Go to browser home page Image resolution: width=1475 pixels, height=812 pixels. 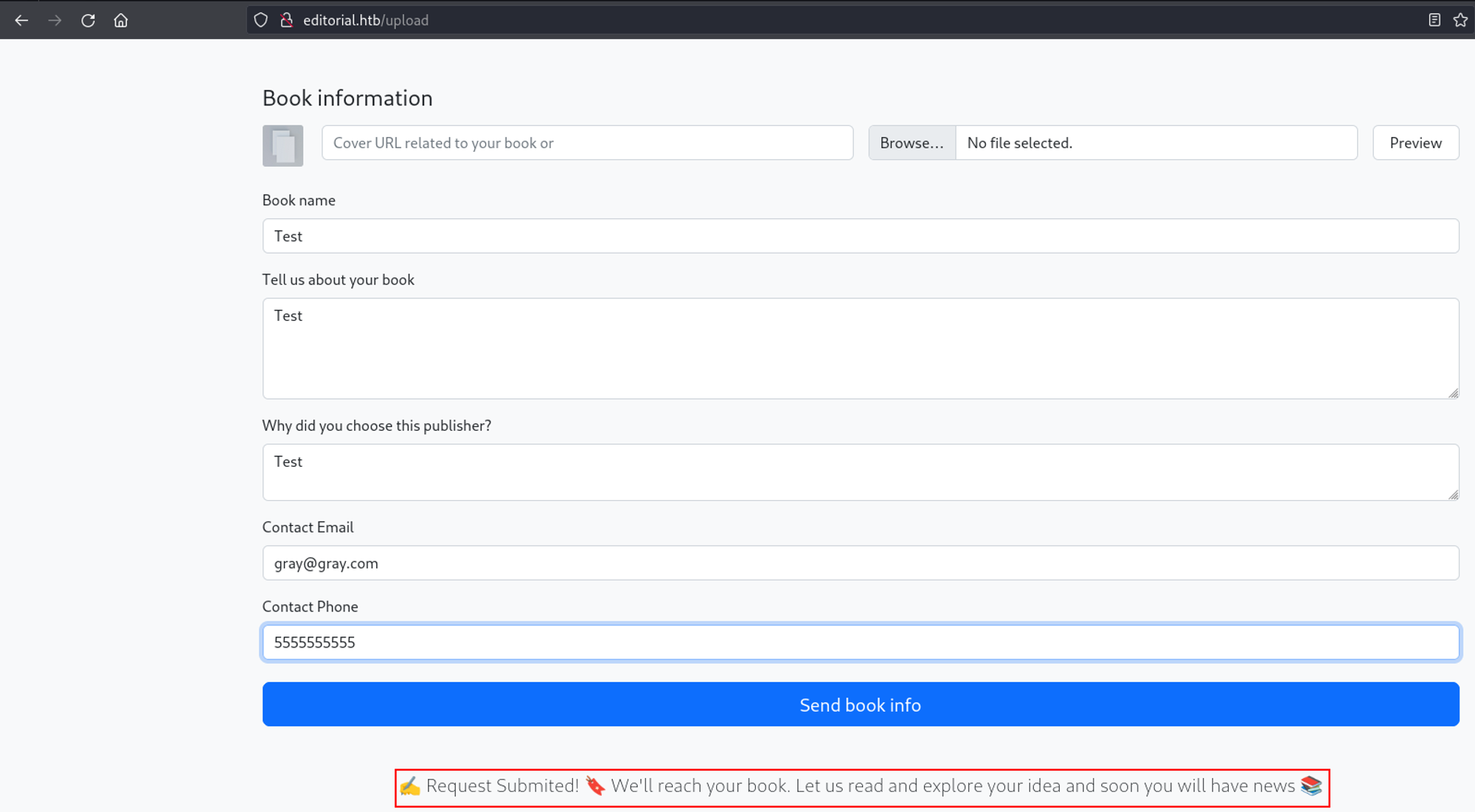click(121, 20)
